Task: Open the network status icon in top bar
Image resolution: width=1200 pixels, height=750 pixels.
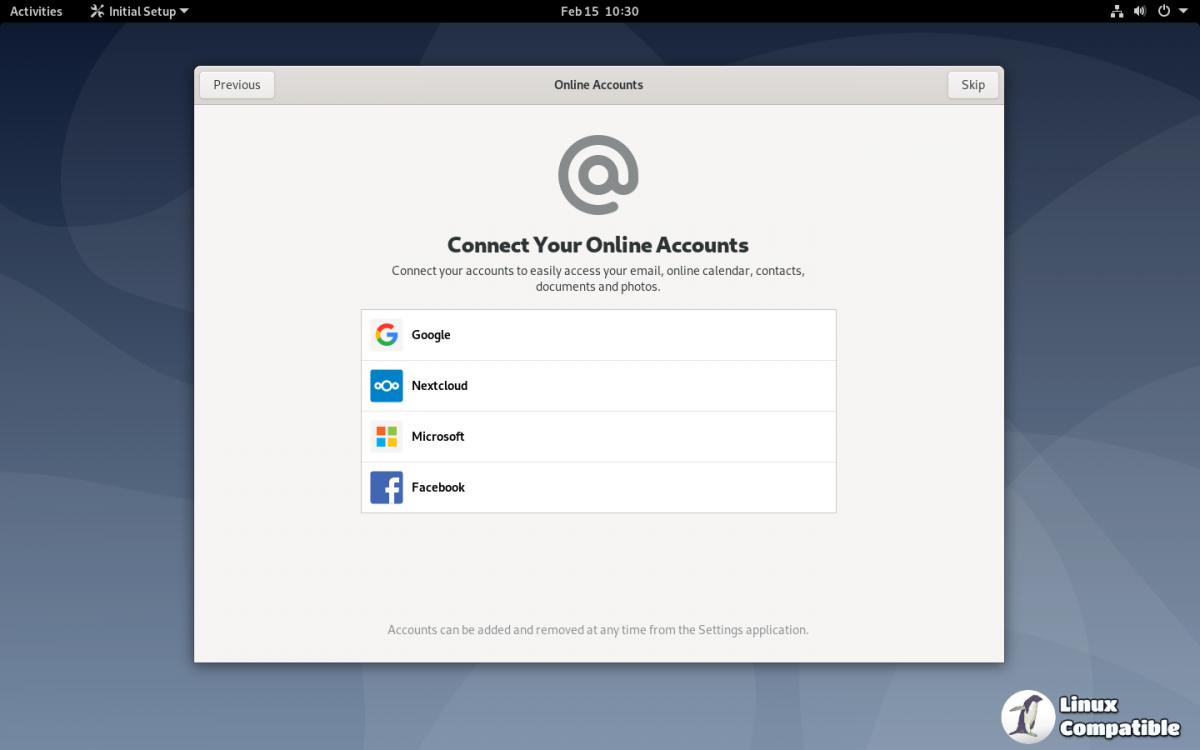Action: [1117, 11]
